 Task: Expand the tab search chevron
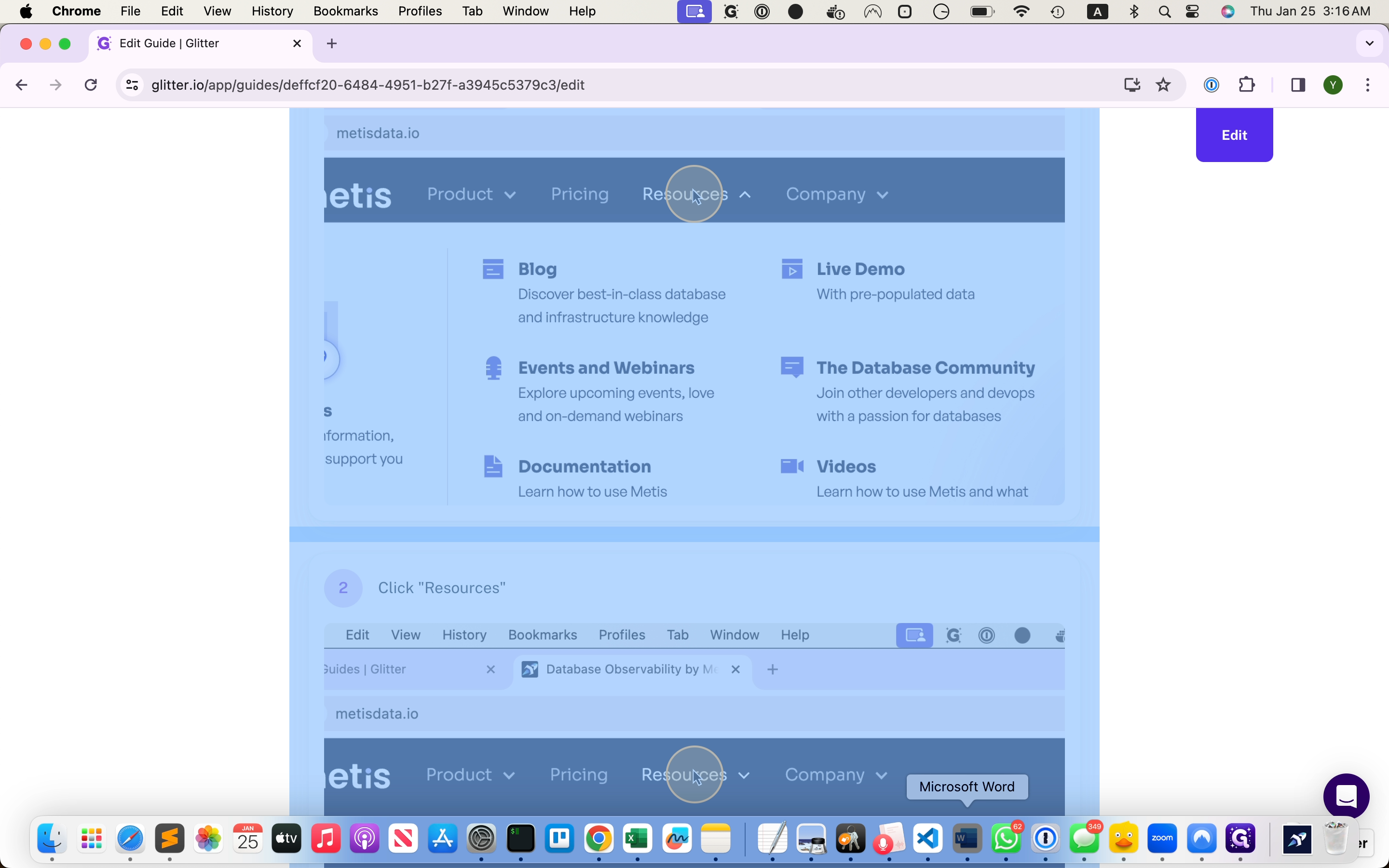pyautogui.click(x=1370, y=43)
